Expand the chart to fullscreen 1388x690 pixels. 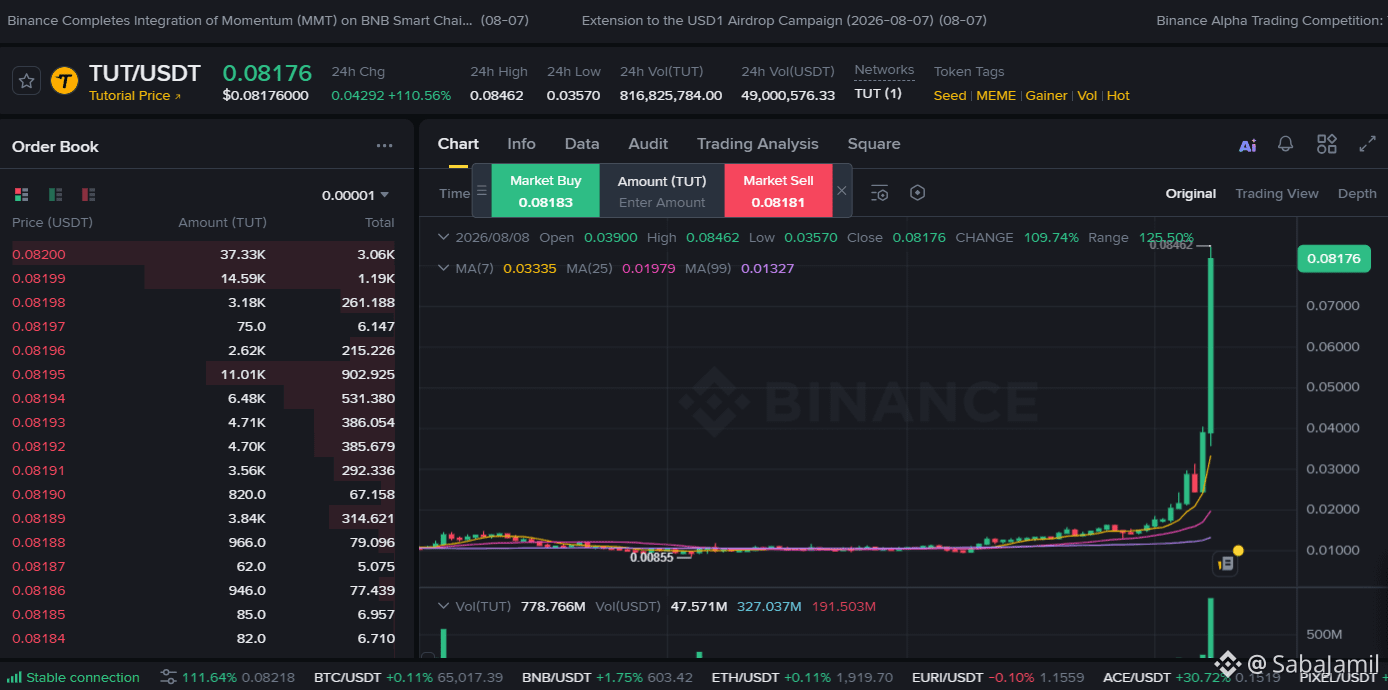pyautogui.click(x=1367, y=144)
